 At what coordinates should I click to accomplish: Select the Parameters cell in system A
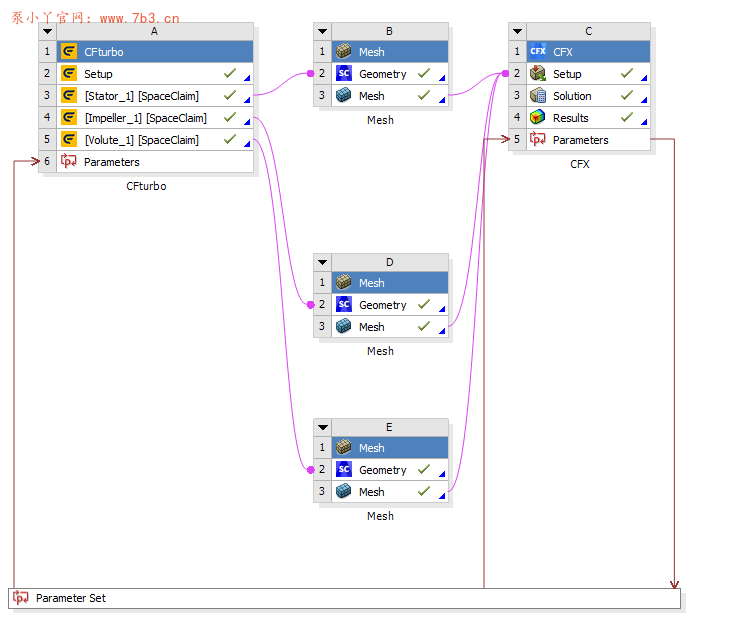[155, 161]
